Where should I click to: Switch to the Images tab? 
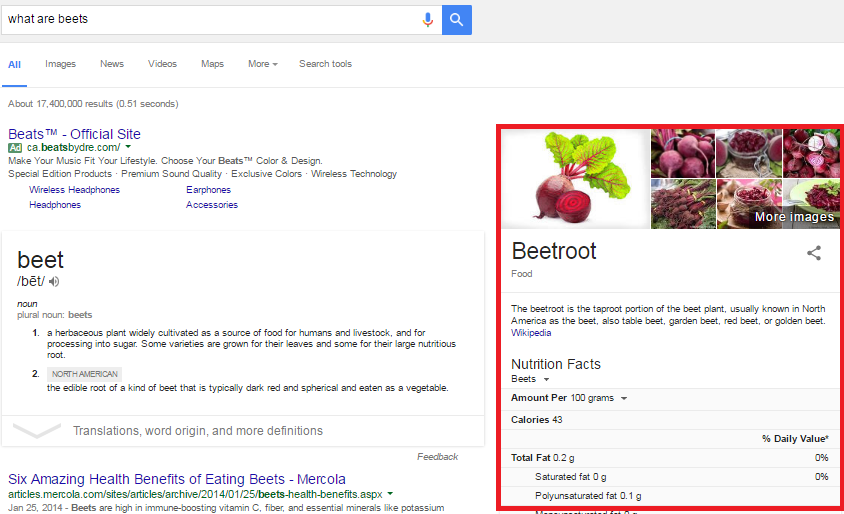(x=60, y=64)
